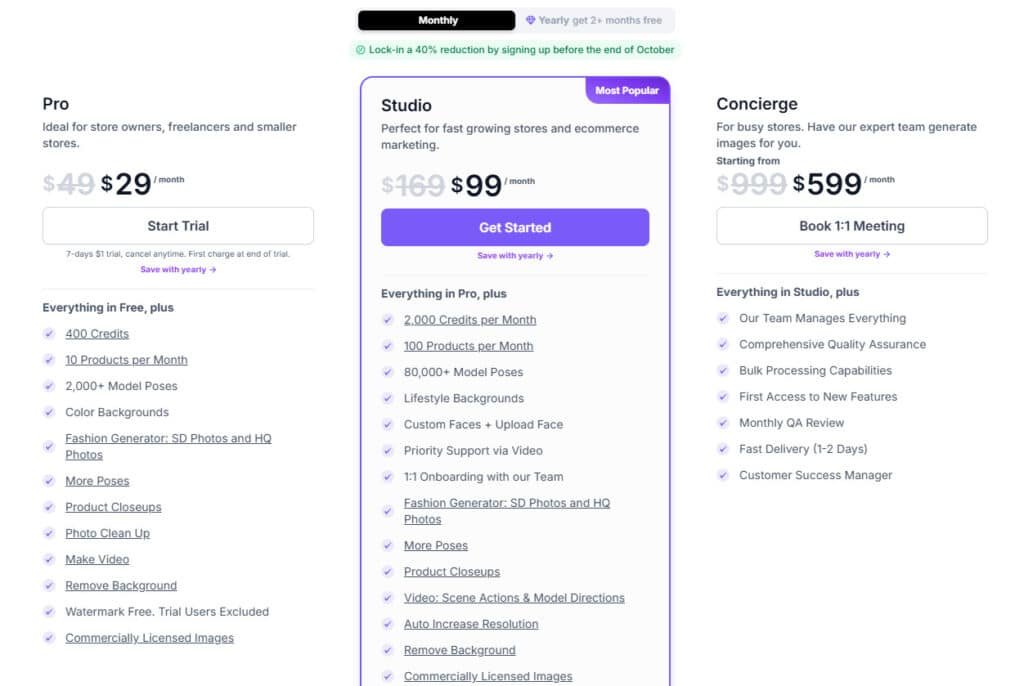
Task: Click check icon beside Priority Support via Video
Action: 387,450
